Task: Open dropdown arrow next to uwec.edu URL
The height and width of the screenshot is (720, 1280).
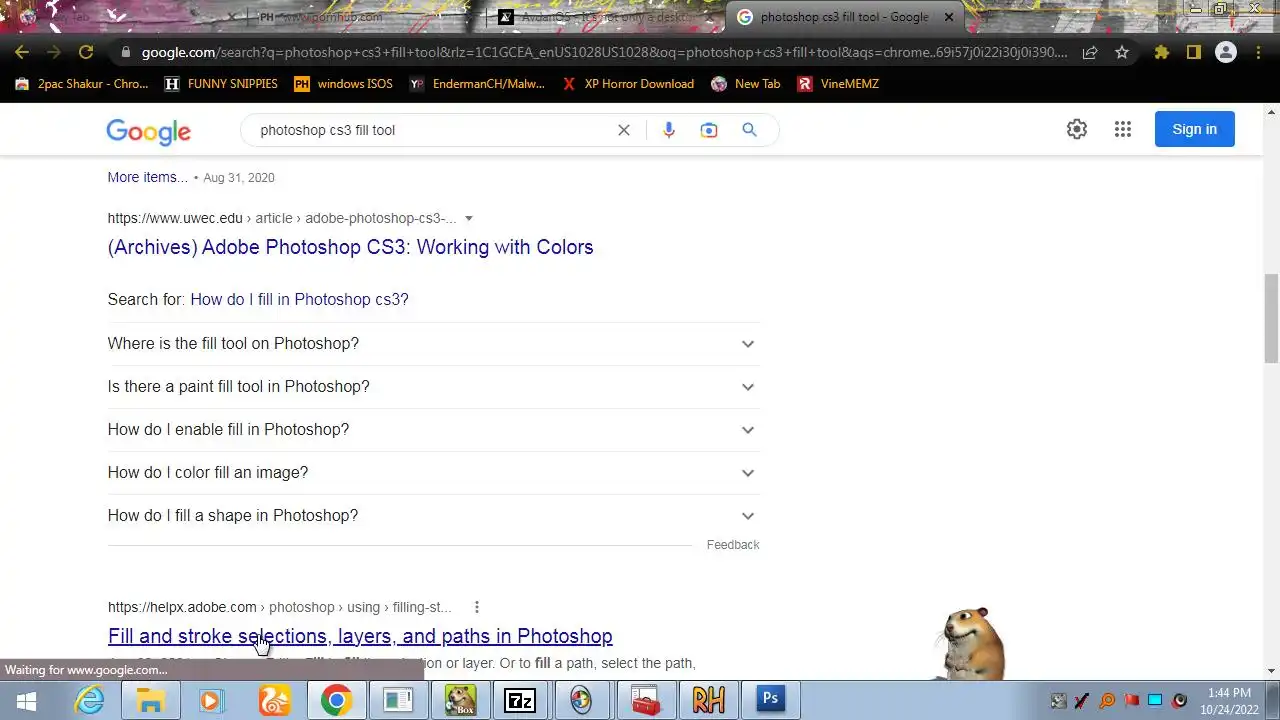Action: point(468,218)
